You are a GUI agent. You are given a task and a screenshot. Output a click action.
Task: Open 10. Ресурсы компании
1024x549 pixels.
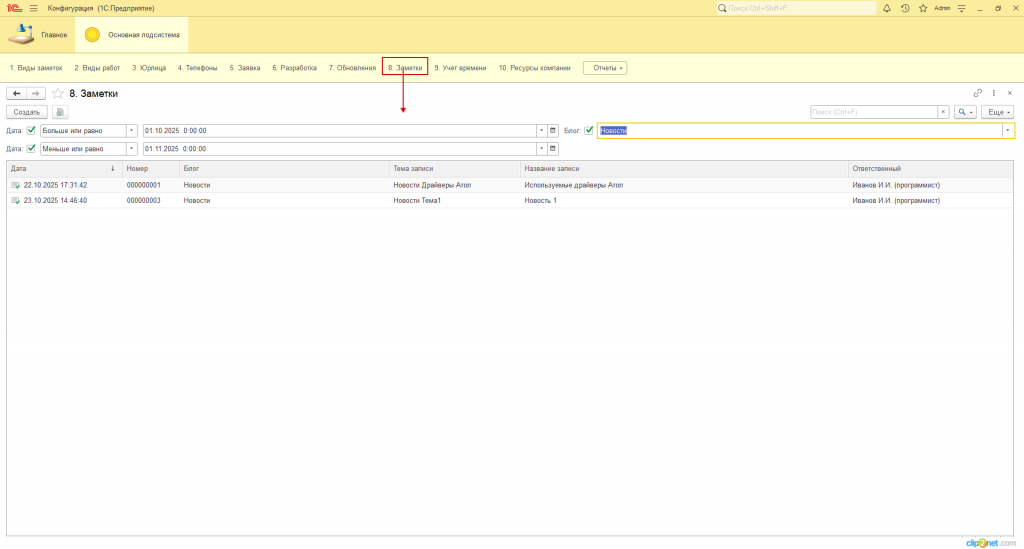coord(535,68)
